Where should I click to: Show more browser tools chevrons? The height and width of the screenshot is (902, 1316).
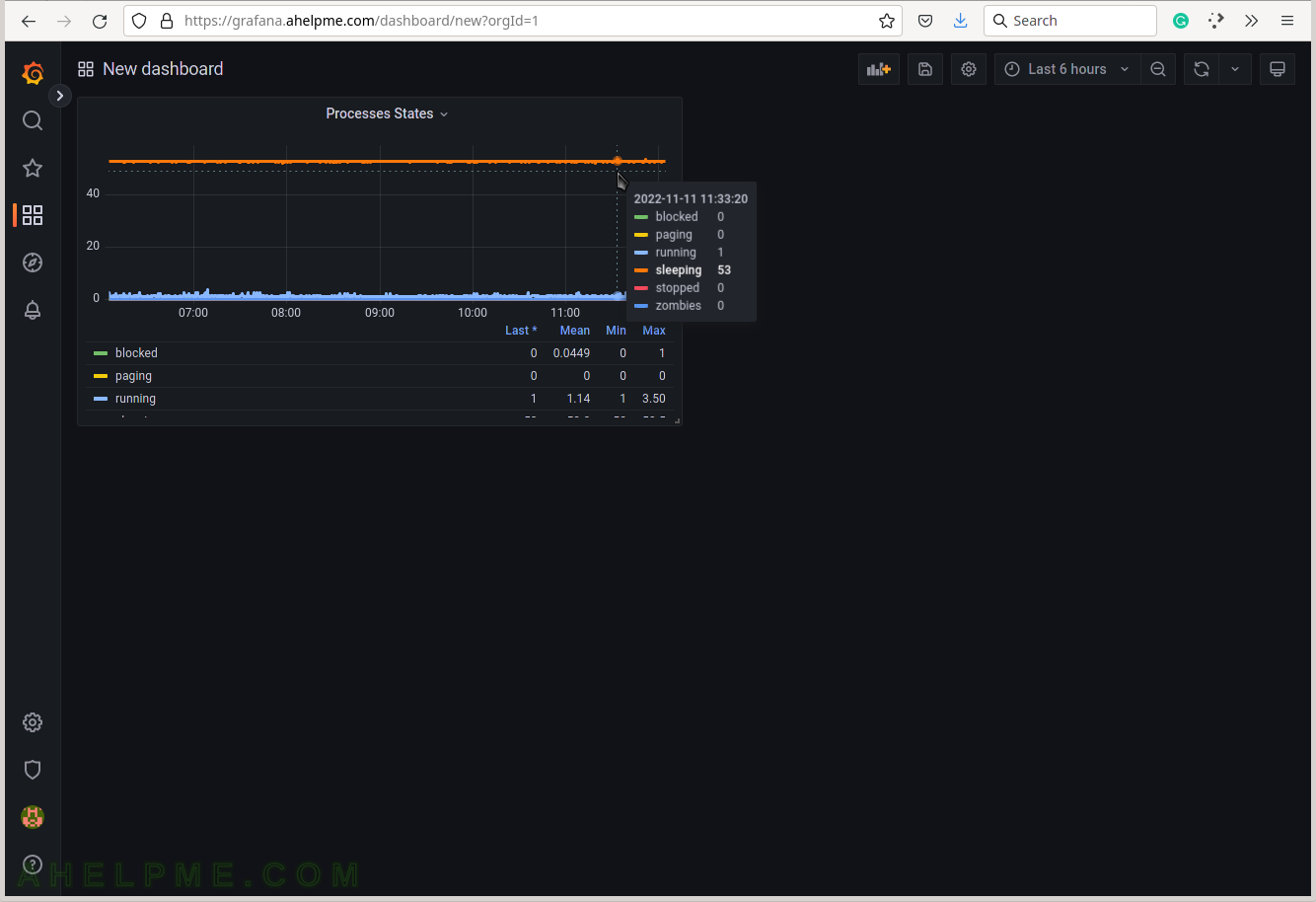(1252, 21)
